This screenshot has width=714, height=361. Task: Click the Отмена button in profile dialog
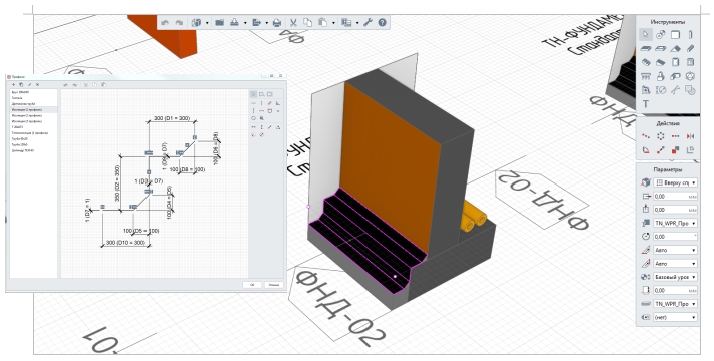pos(274,285)
